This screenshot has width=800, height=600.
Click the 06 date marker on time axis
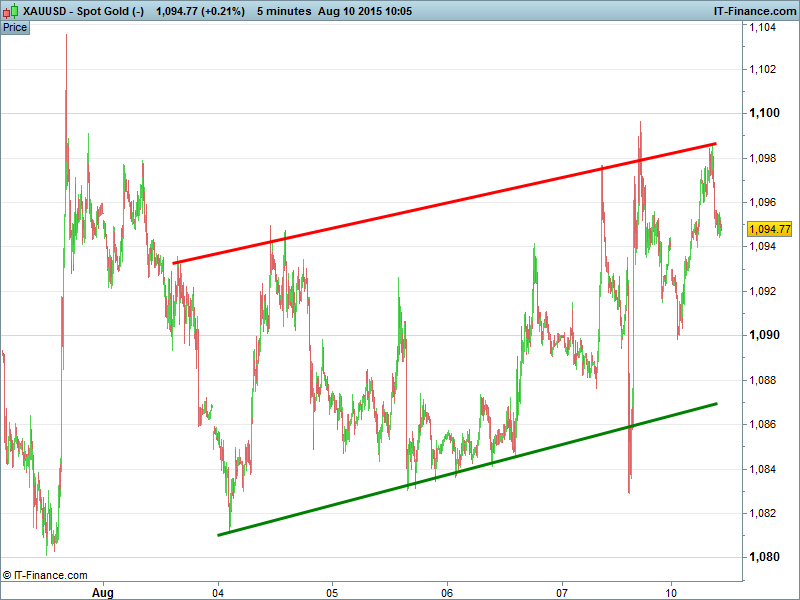(x=448, y=592)
